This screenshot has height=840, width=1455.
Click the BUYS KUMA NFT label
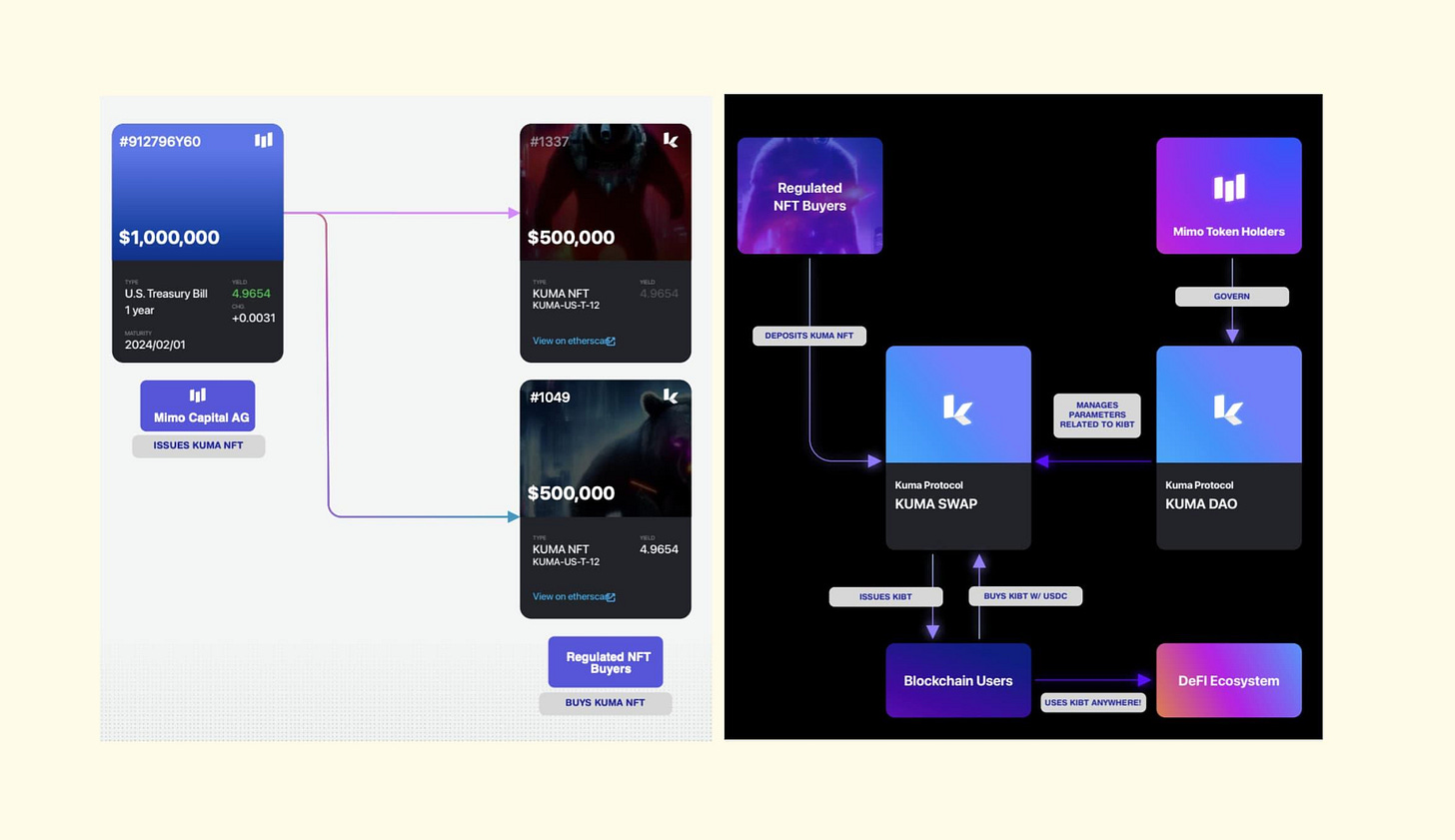pos(606,703)
